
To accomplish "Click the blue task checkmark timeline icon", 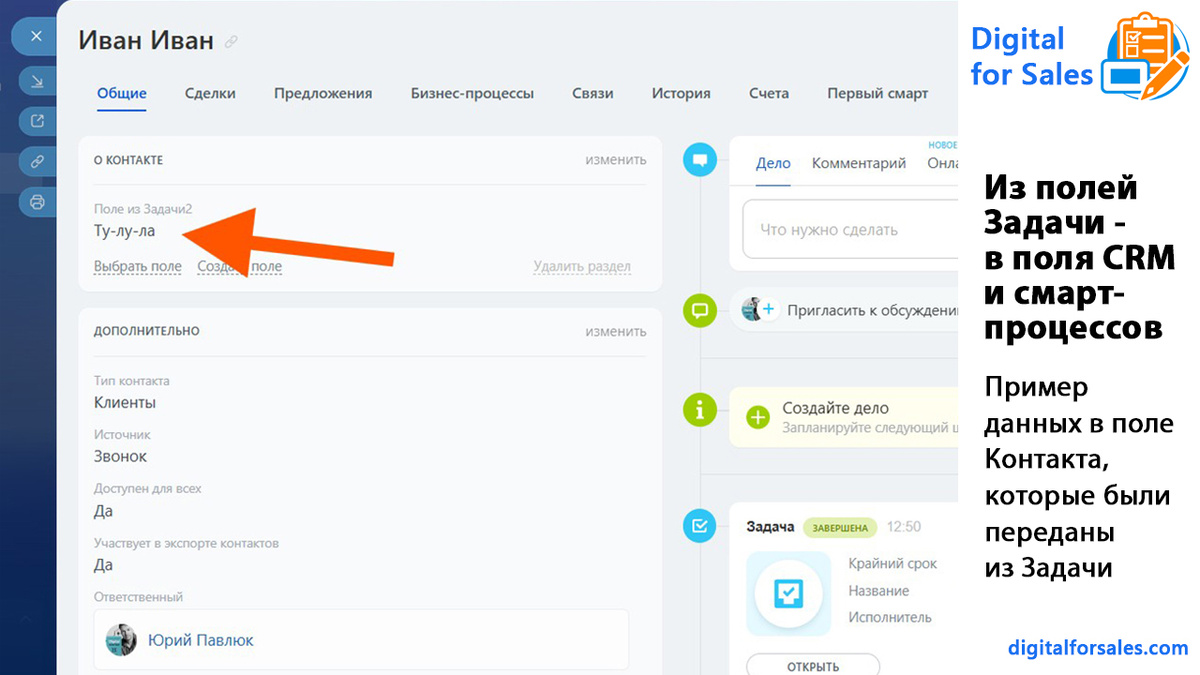I will pyautogui.click(x=700, y=525).
